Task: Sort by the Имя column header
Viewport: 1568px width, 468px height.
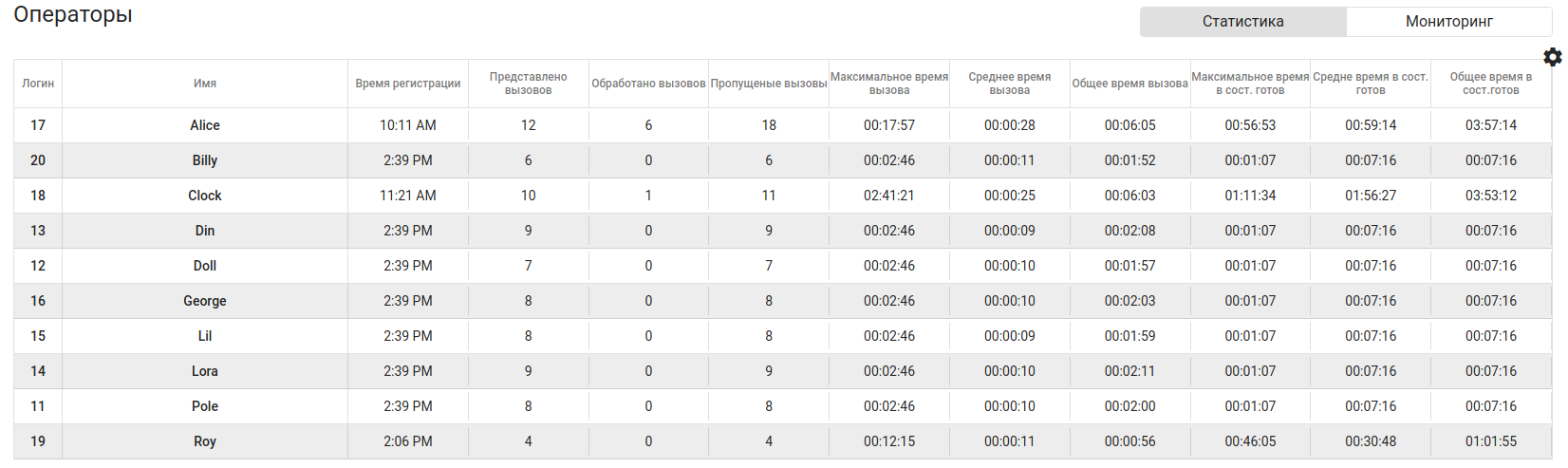Action: [x=205, y=84]
